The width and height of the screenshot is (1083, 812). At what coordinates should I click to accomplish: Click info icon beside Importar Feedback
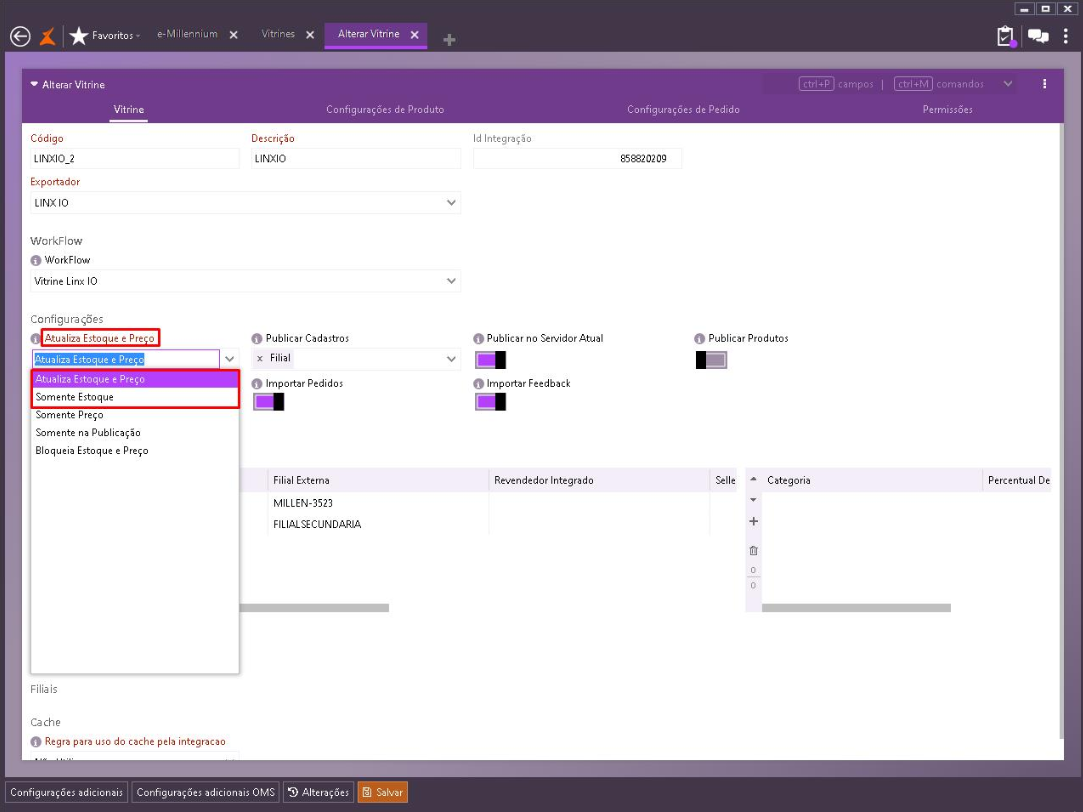pyautogui.click(x=478, y=383)
